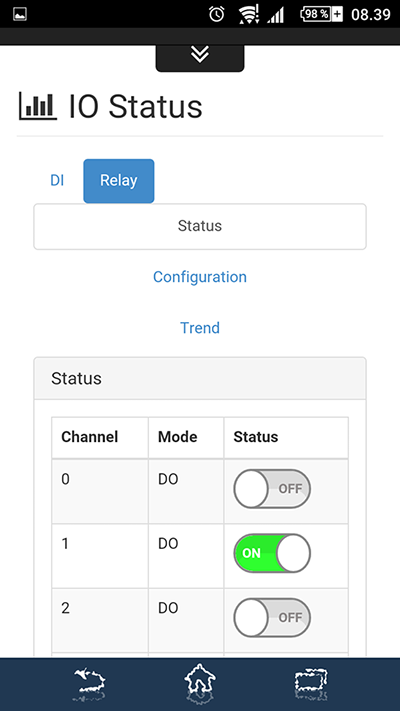400x711 pixels.
Task: Click the IO Status bar chart icon
Action: [x=38, y=106]
